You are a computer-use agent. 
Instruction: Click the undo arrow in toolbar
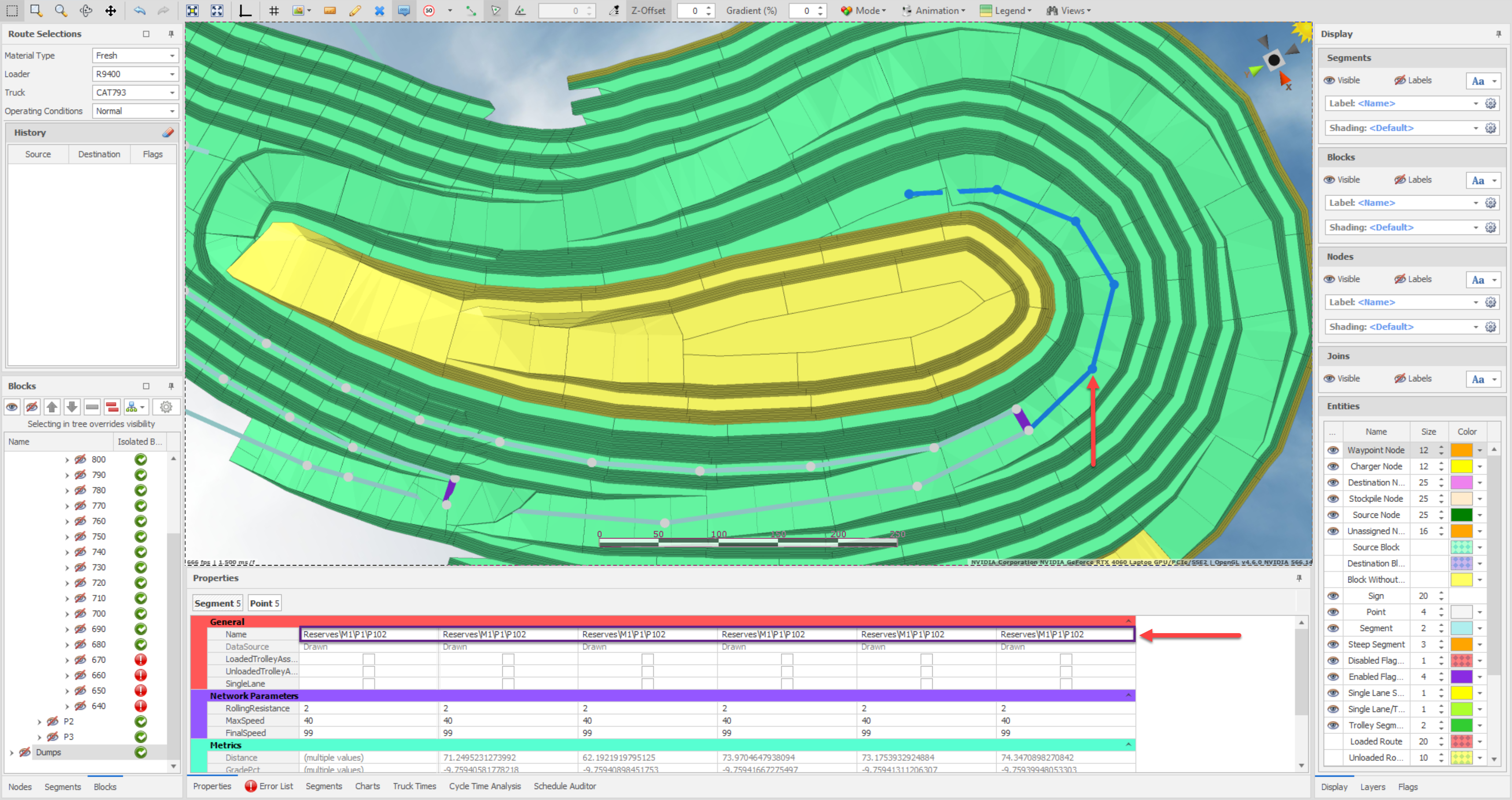pyautogui.click(x=139, y=11)
